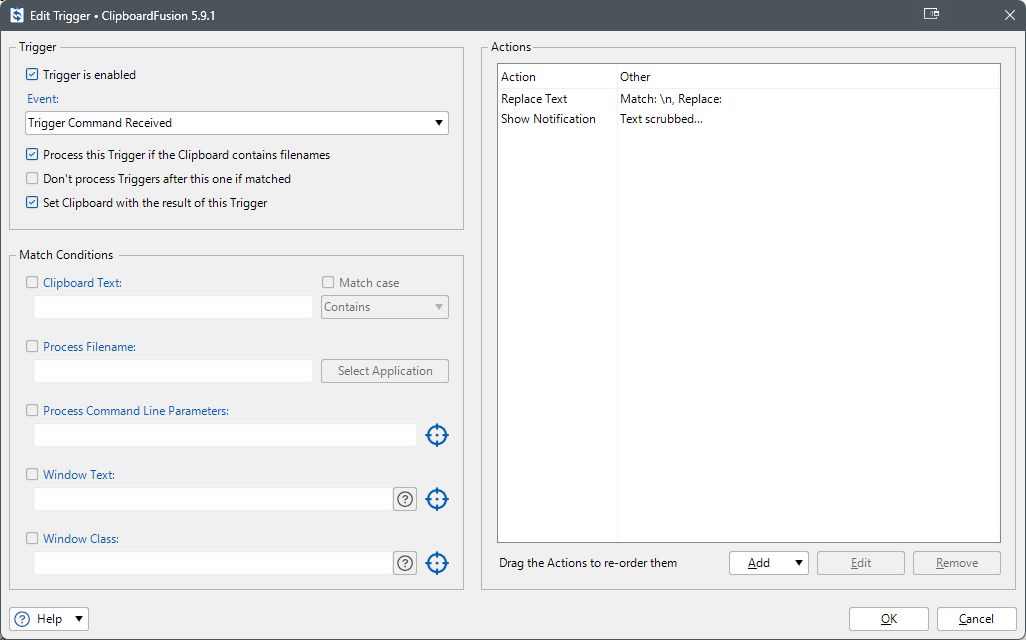Click the Edit action button
Image resolution: width=1026 pixels, height=640 pixels.
860,563
